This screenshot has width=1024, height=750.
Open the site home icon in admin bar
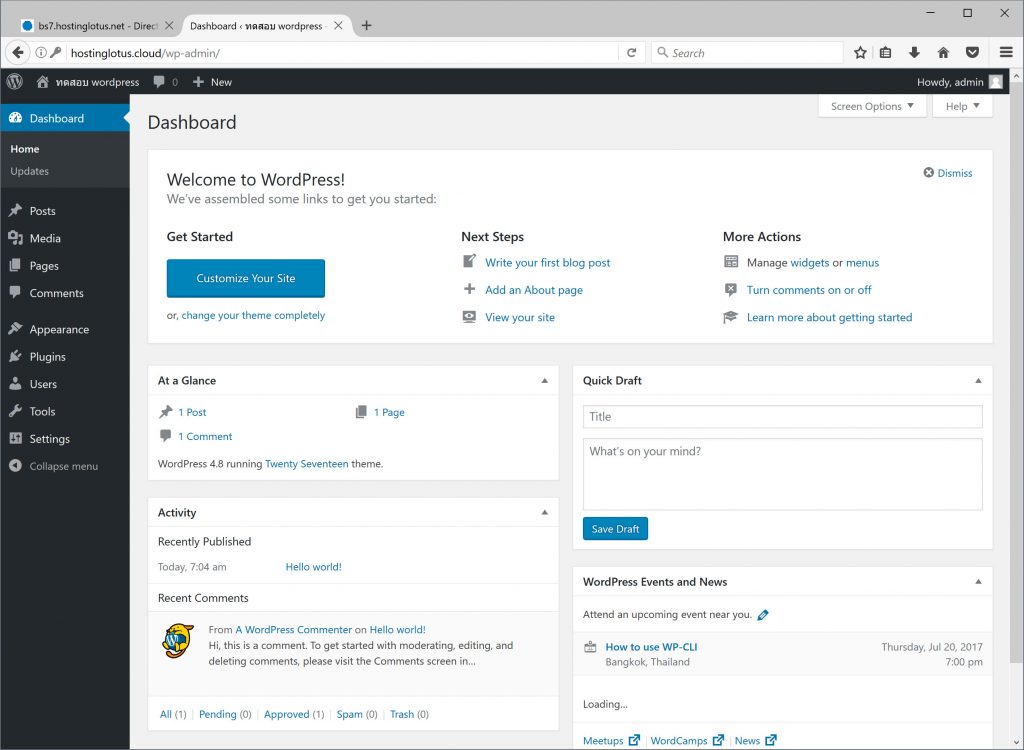coord(42,82)
